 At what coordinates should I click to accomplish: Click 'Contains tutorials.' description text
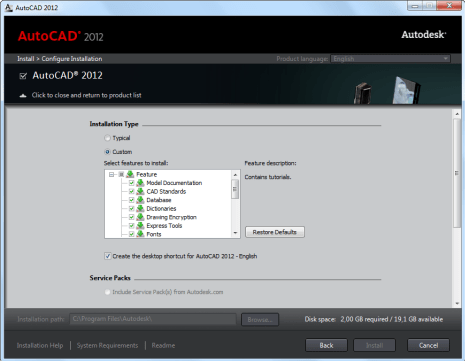(268, 177)
